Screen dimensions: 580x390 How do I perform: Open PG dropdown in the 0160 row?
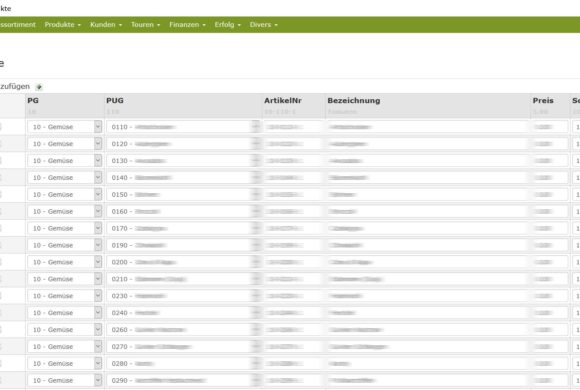click(x=64, y=212)
